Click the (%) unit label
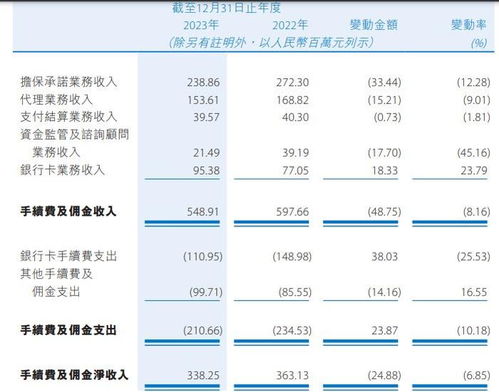 pos(479,43)
